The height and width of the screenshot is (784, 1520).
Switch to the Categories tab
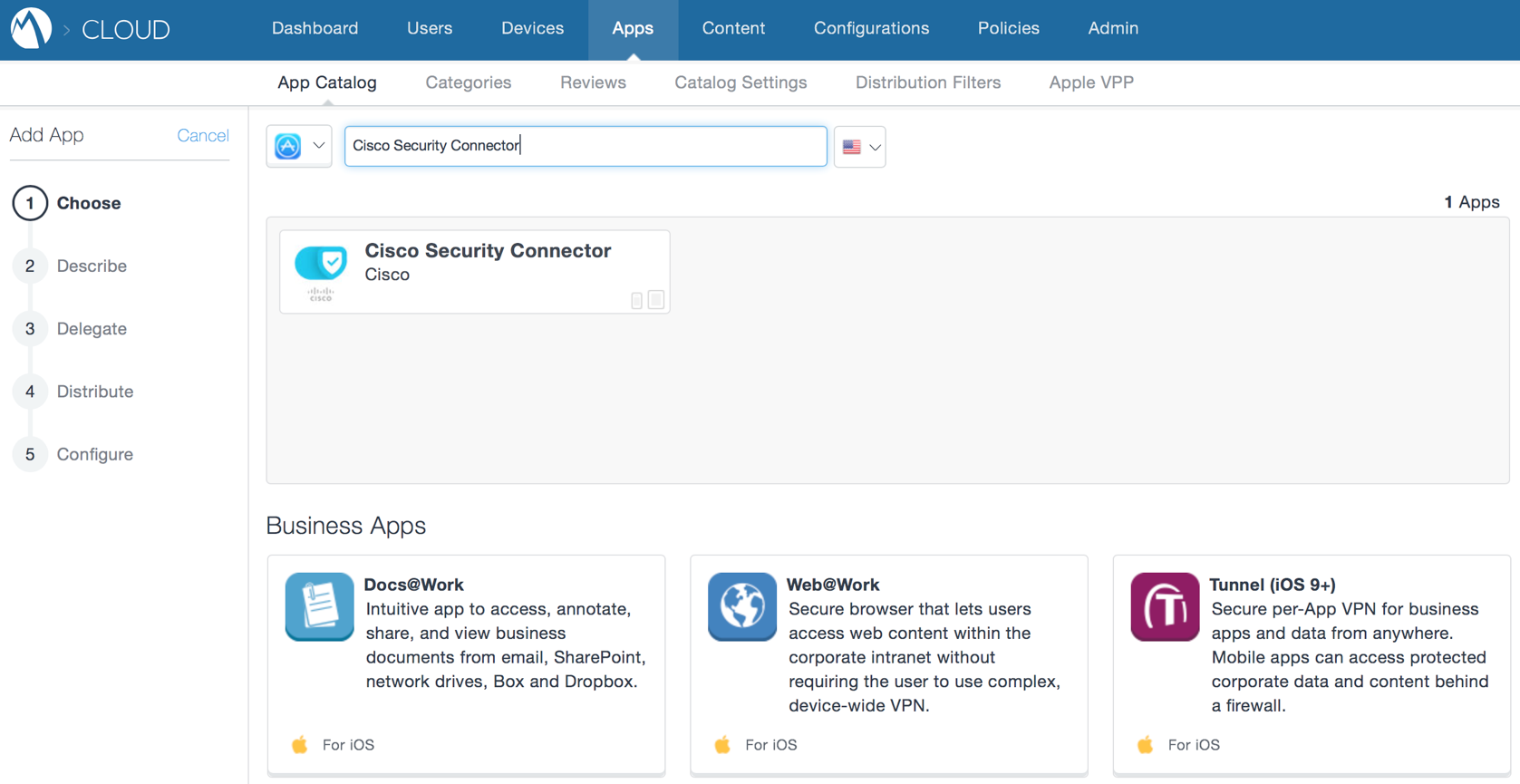tap(468, 82)
